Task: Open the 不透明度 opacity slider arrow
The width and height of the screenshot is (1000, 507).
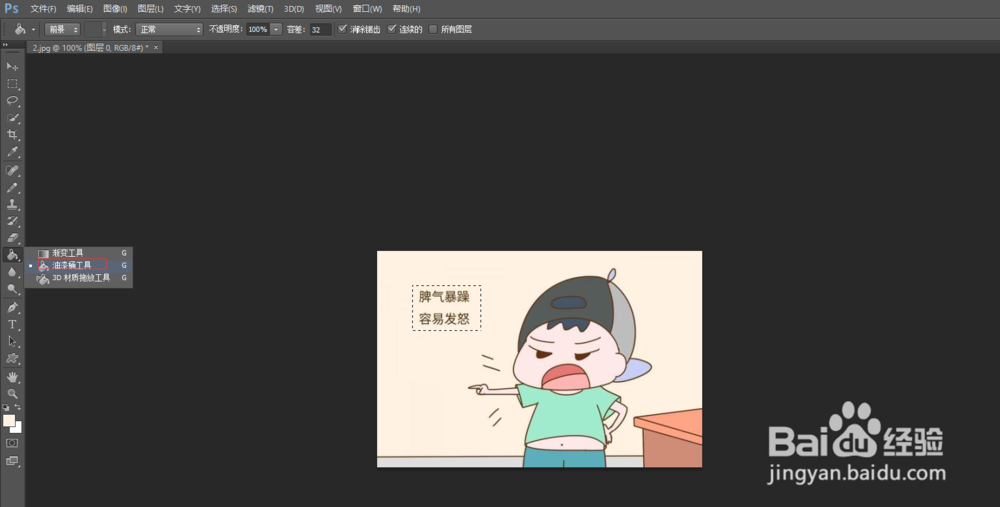Action: coord(276,29)
